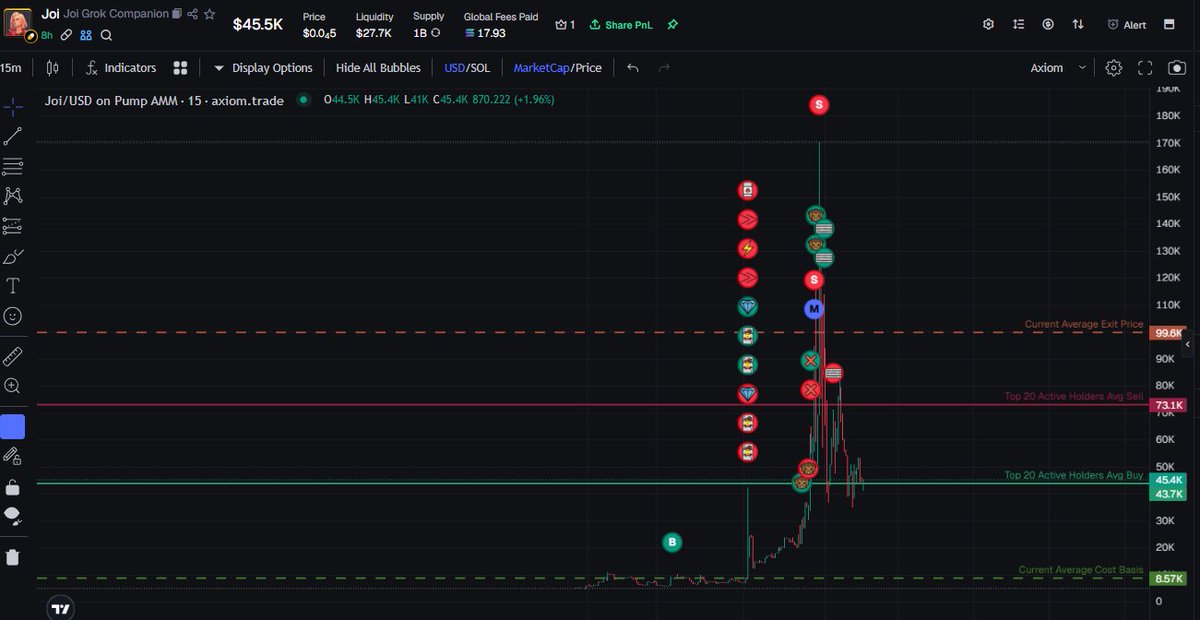Hide All Bubbles on the chart

click(378, 68)
